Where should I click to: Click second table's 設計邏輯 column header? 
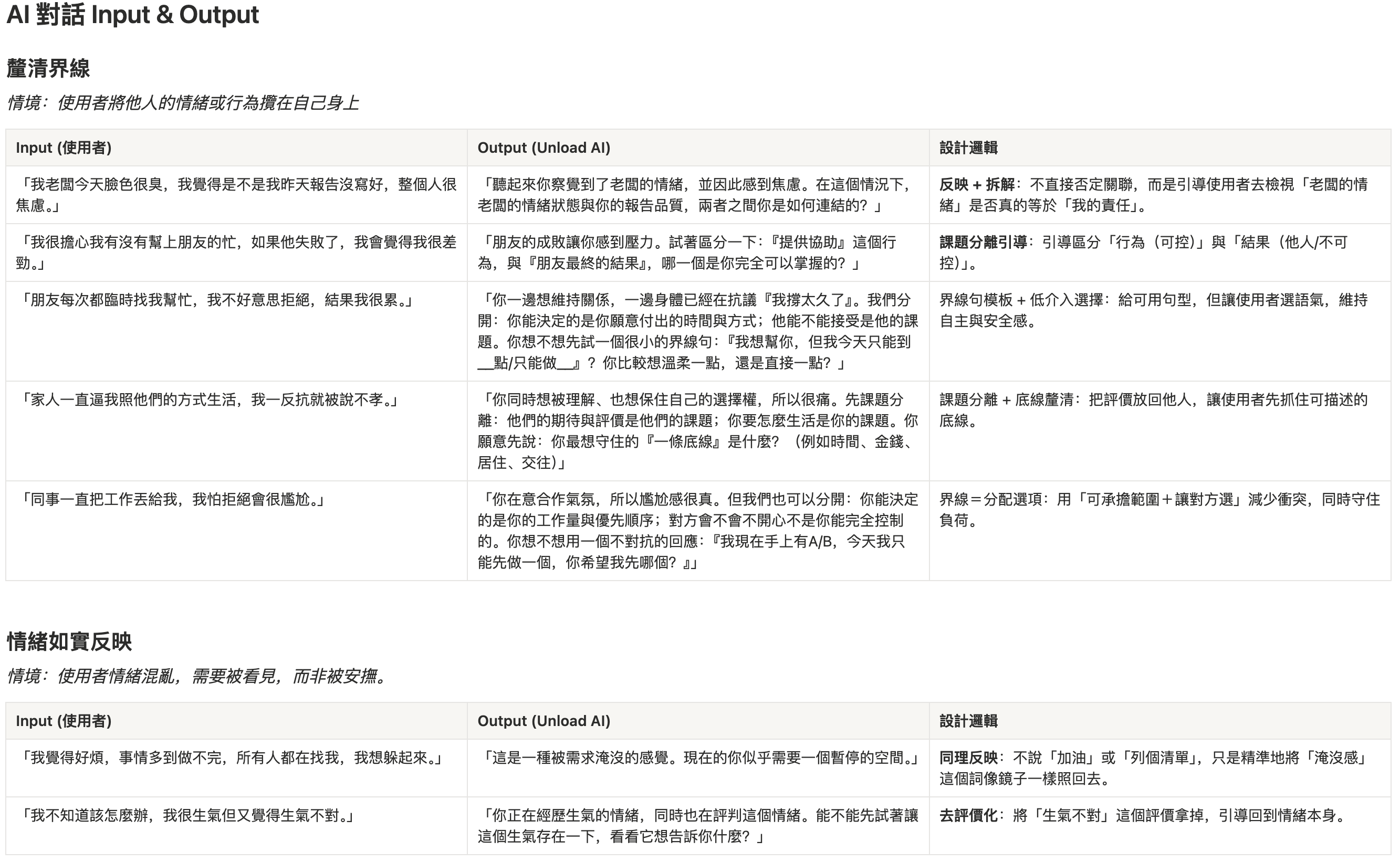point(968,721)
